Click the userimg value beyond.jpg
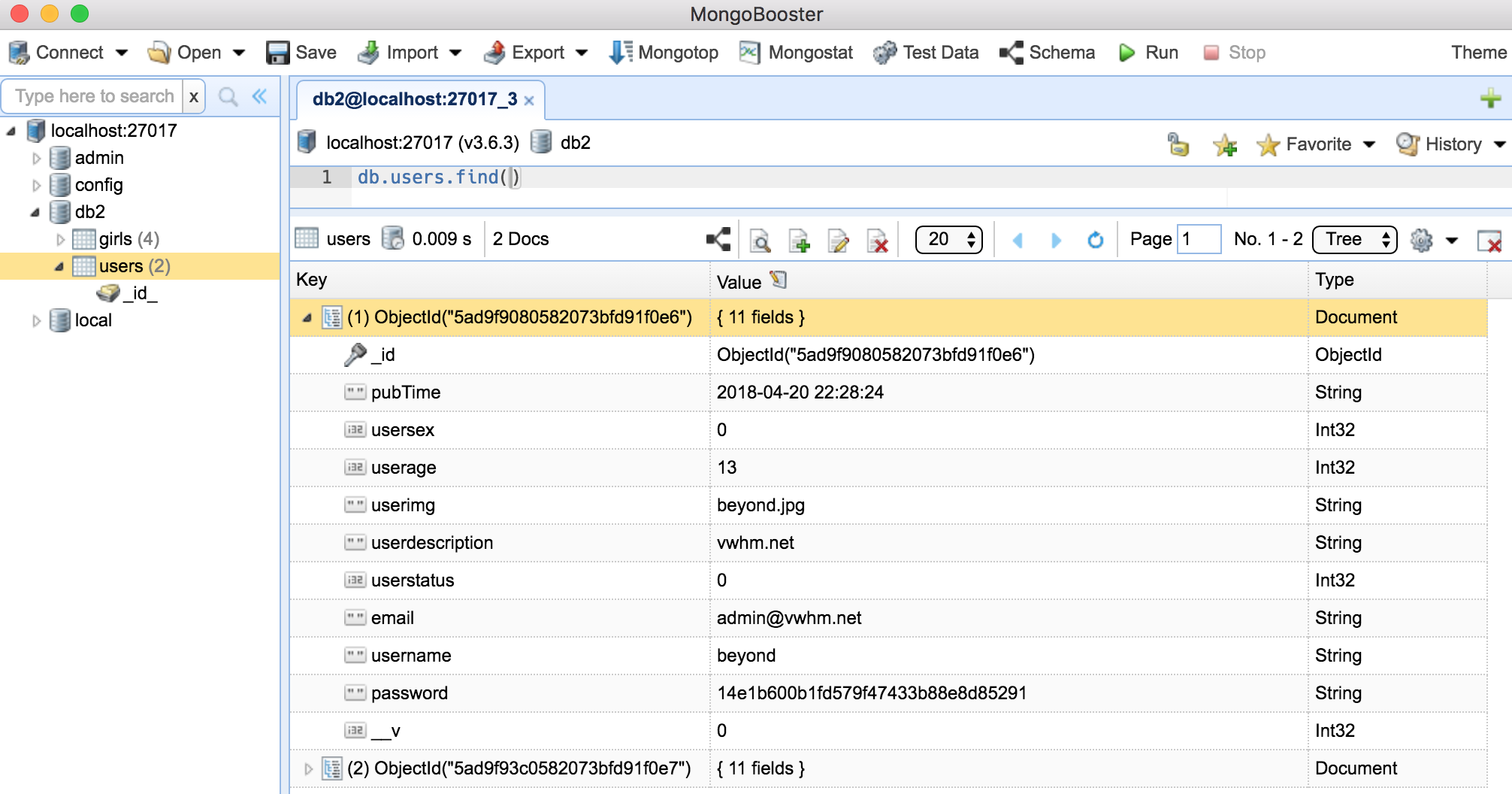Viewport: 1512px width, 794px height. (x=761, y=505)
